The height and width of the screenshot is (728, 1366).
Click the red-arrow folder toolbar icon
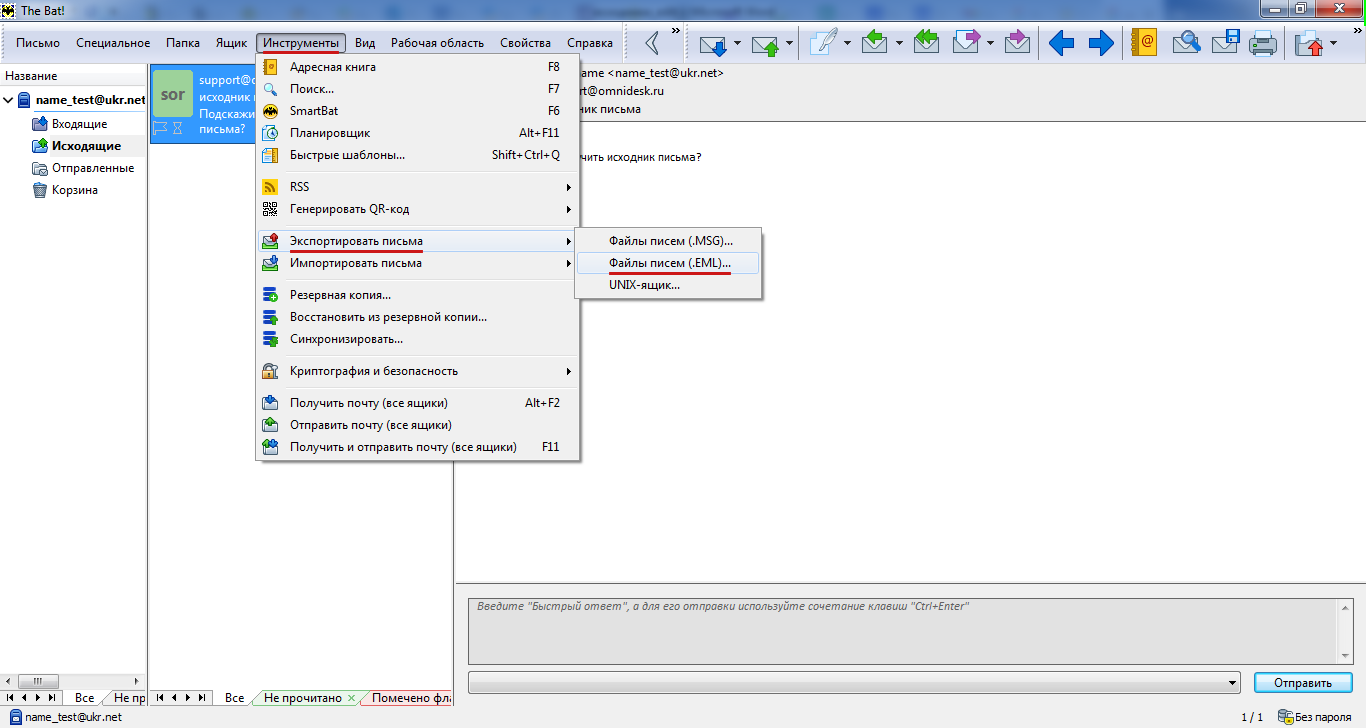pyautogui.click(x=1309, y=43)
